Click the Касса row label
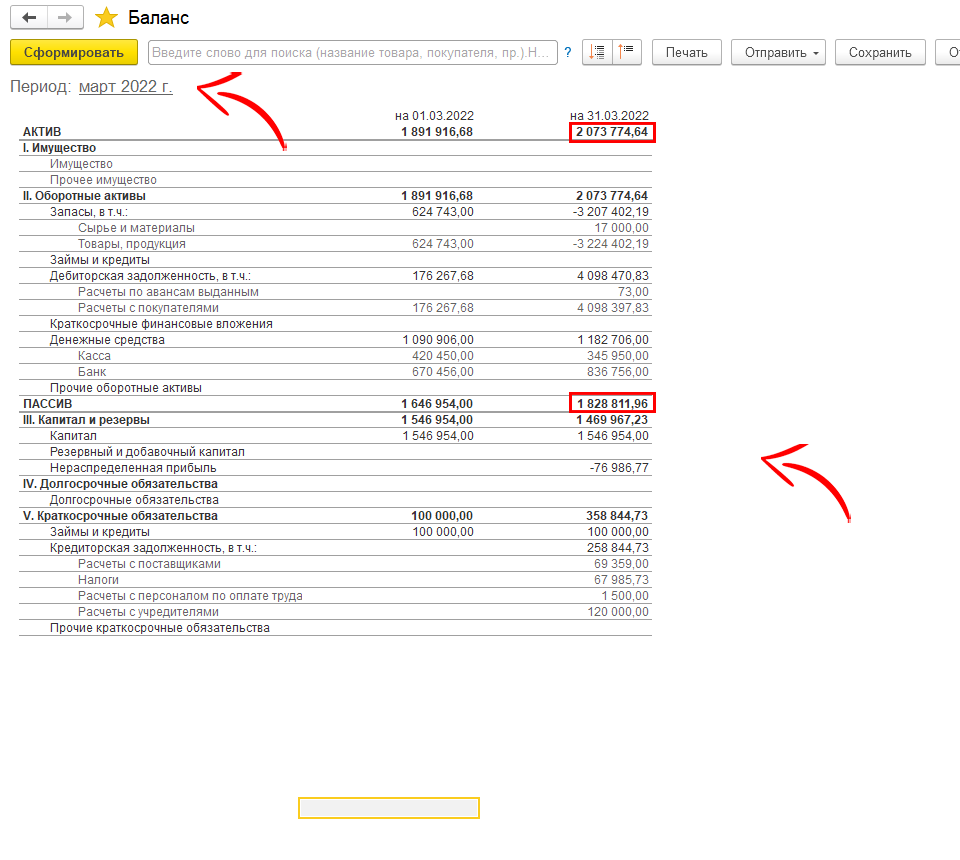The image size is (960, 860). (x=94, y=356)
